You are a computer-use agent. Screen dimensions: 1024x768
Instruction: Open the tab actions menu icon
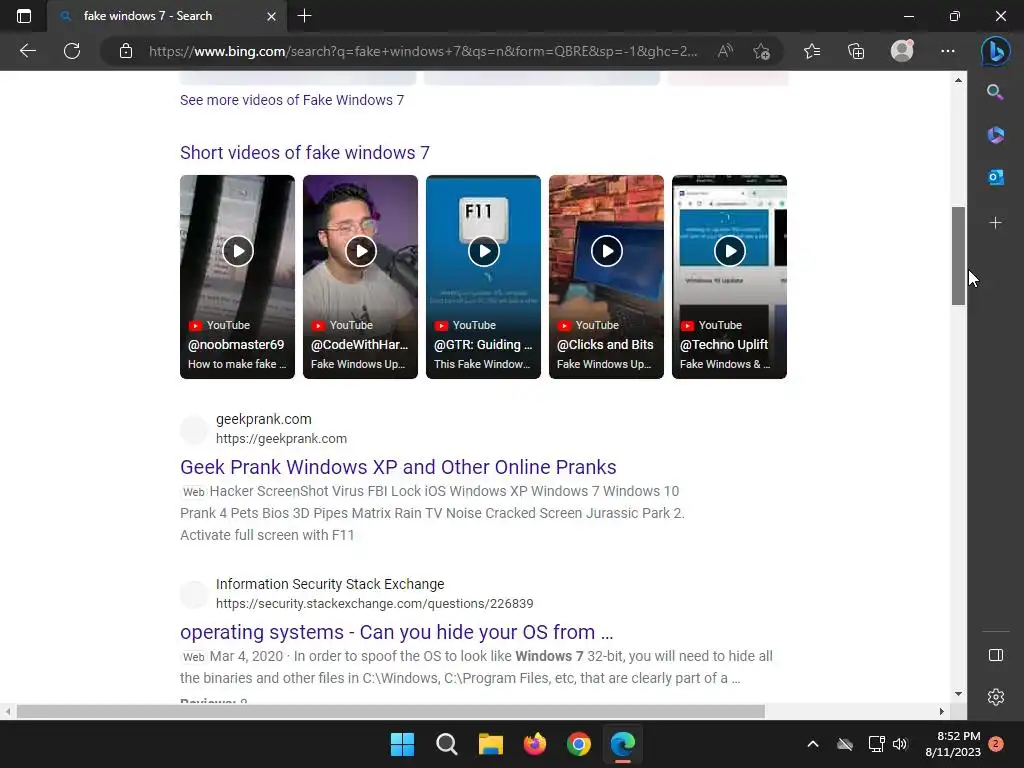[24, 16]
